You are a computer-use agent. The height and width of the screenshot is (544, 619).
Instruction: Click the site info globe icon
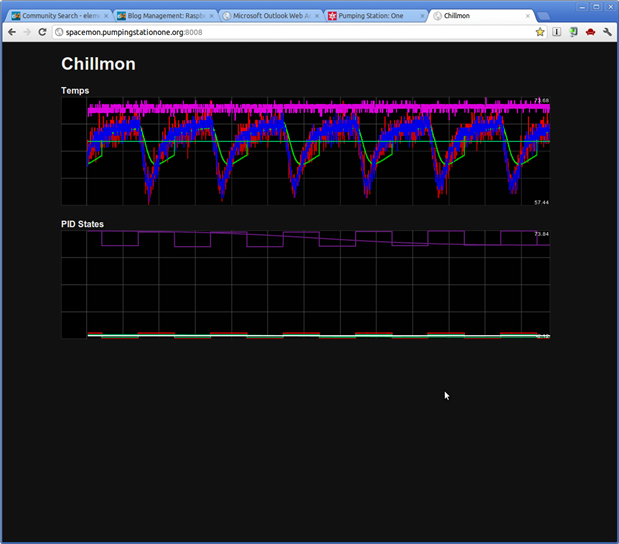pyautogui.click(x=59, y=32)
